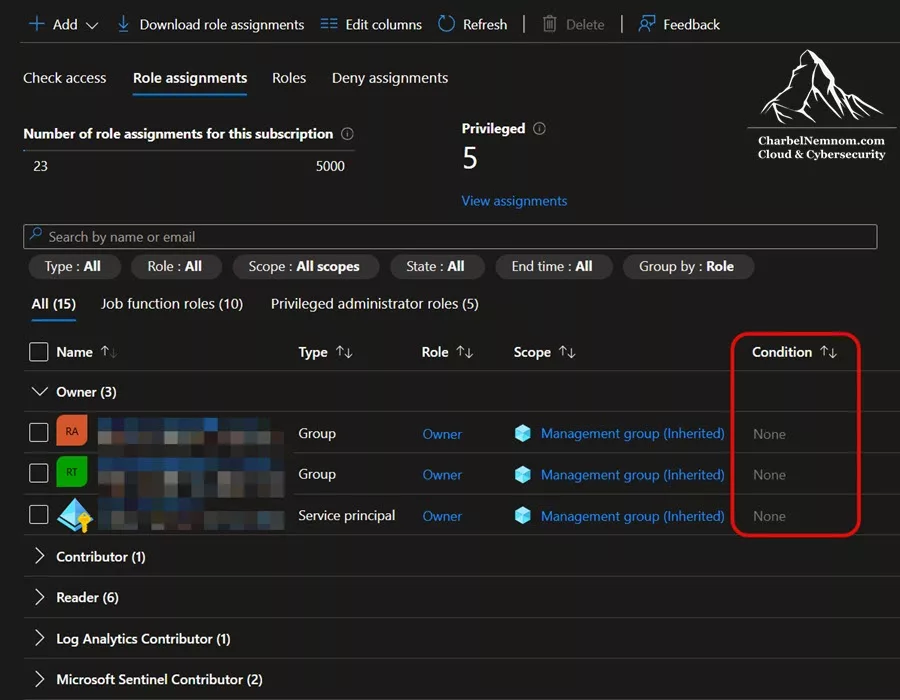Refresh the role assignments list
The width and height of the screenshot is (900, 700).
tap(485, 25)
